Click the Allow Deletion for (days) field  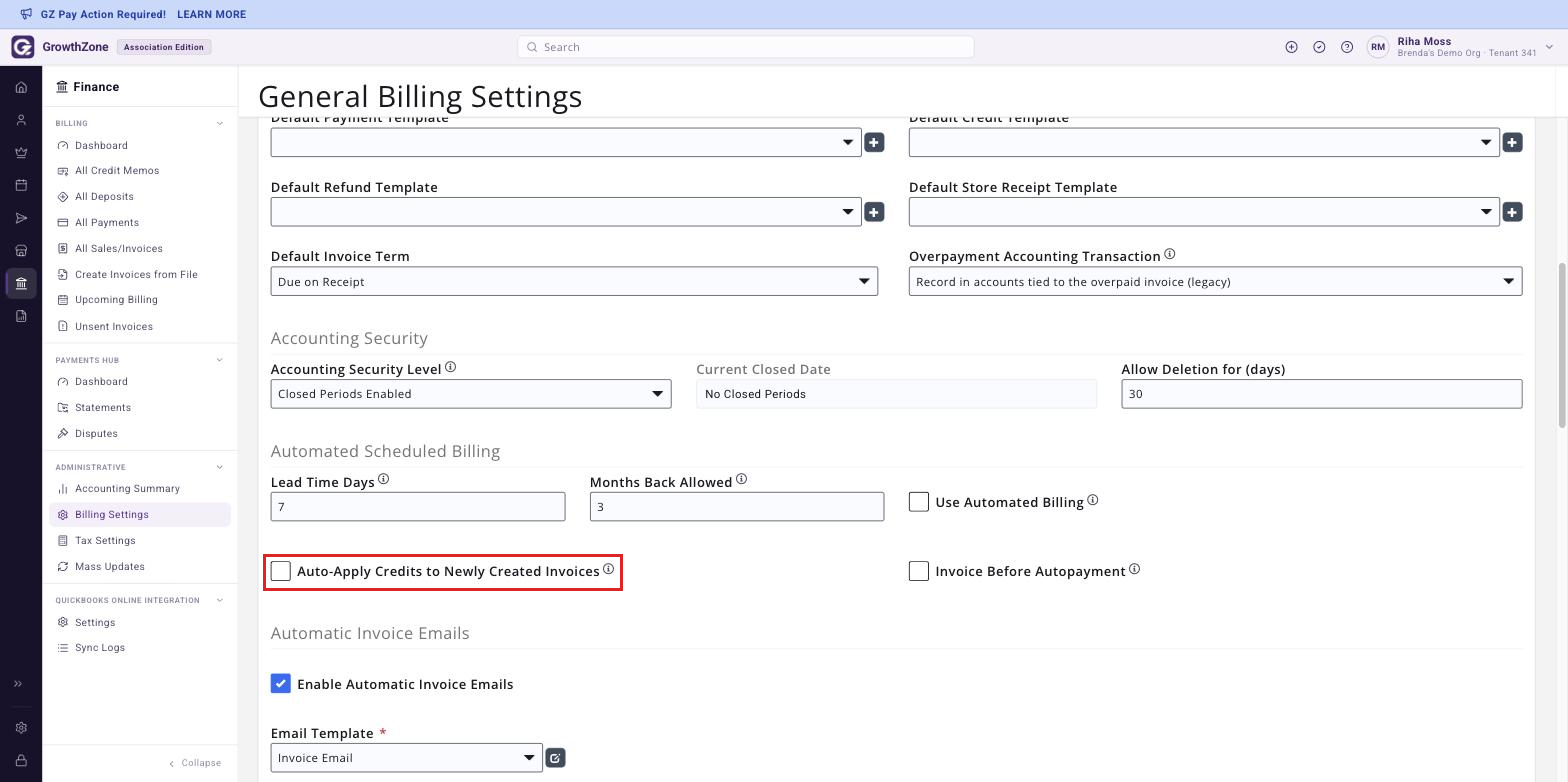[1321, 394]
